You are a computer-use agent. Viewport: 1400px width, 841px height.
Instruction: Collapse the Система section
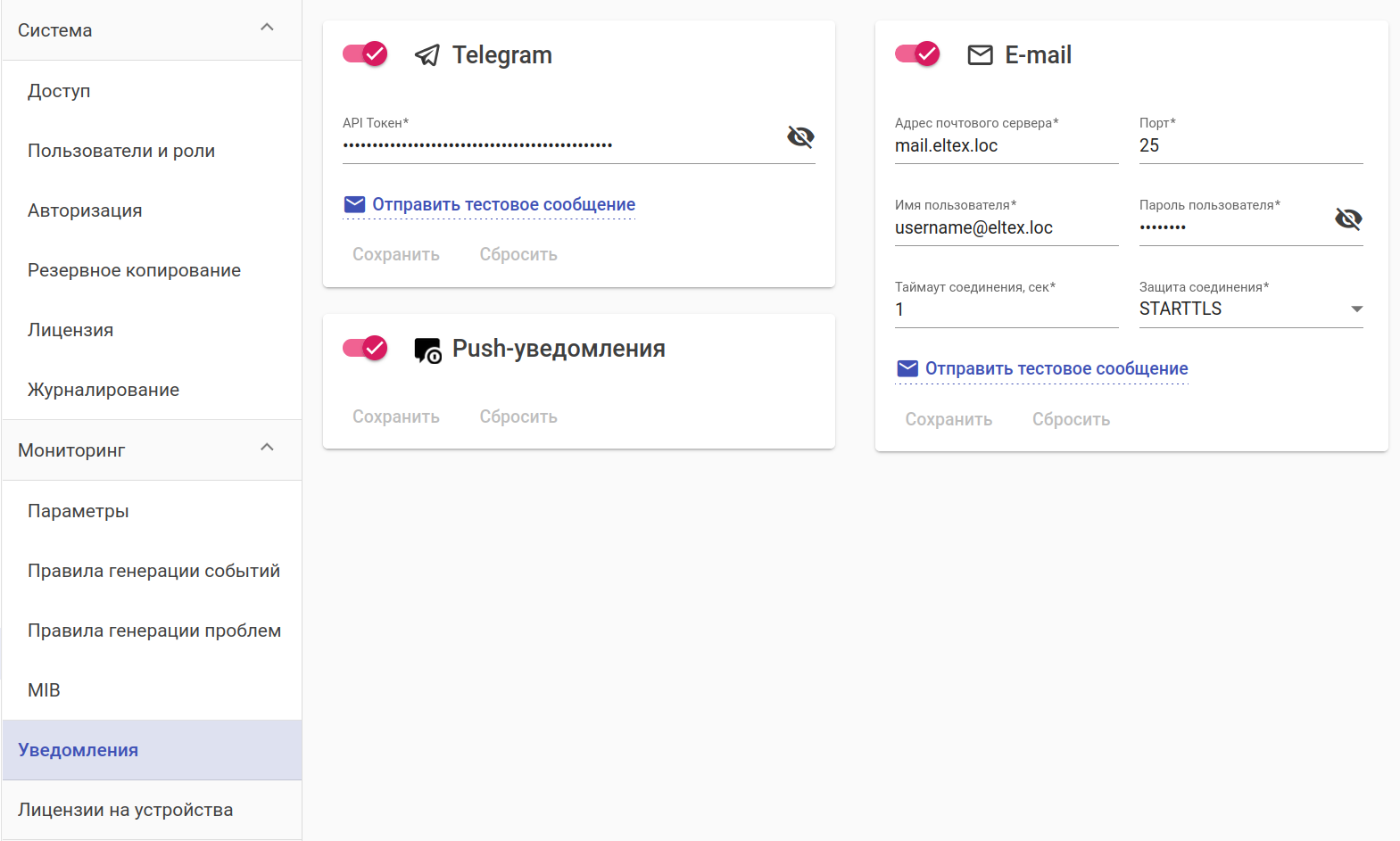pos(267,29)
